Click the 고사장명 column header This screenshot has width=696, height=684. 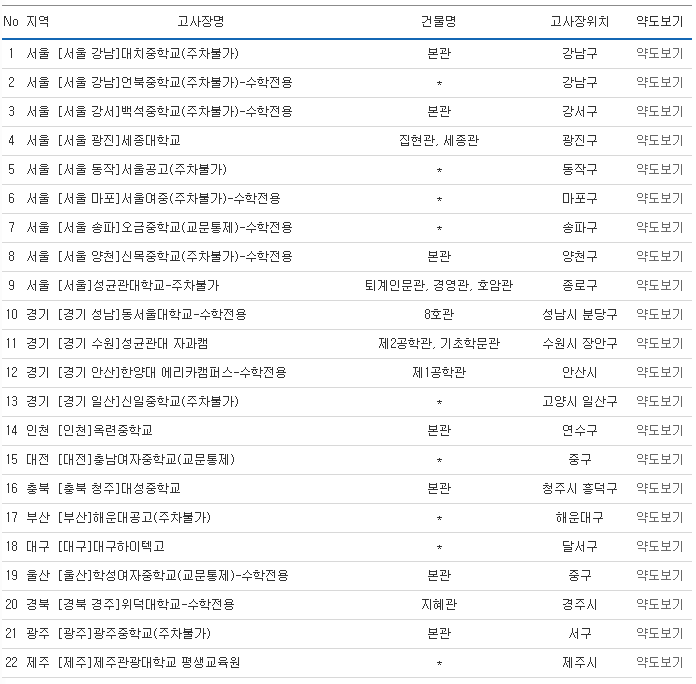(201, 21)
